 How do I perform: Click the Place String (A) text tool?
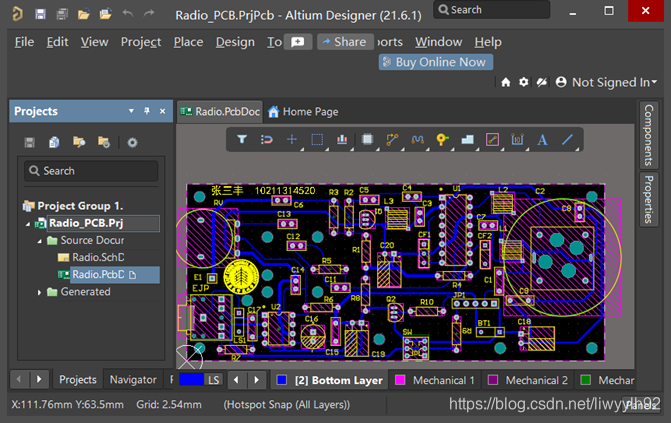[x=543, y=140]
